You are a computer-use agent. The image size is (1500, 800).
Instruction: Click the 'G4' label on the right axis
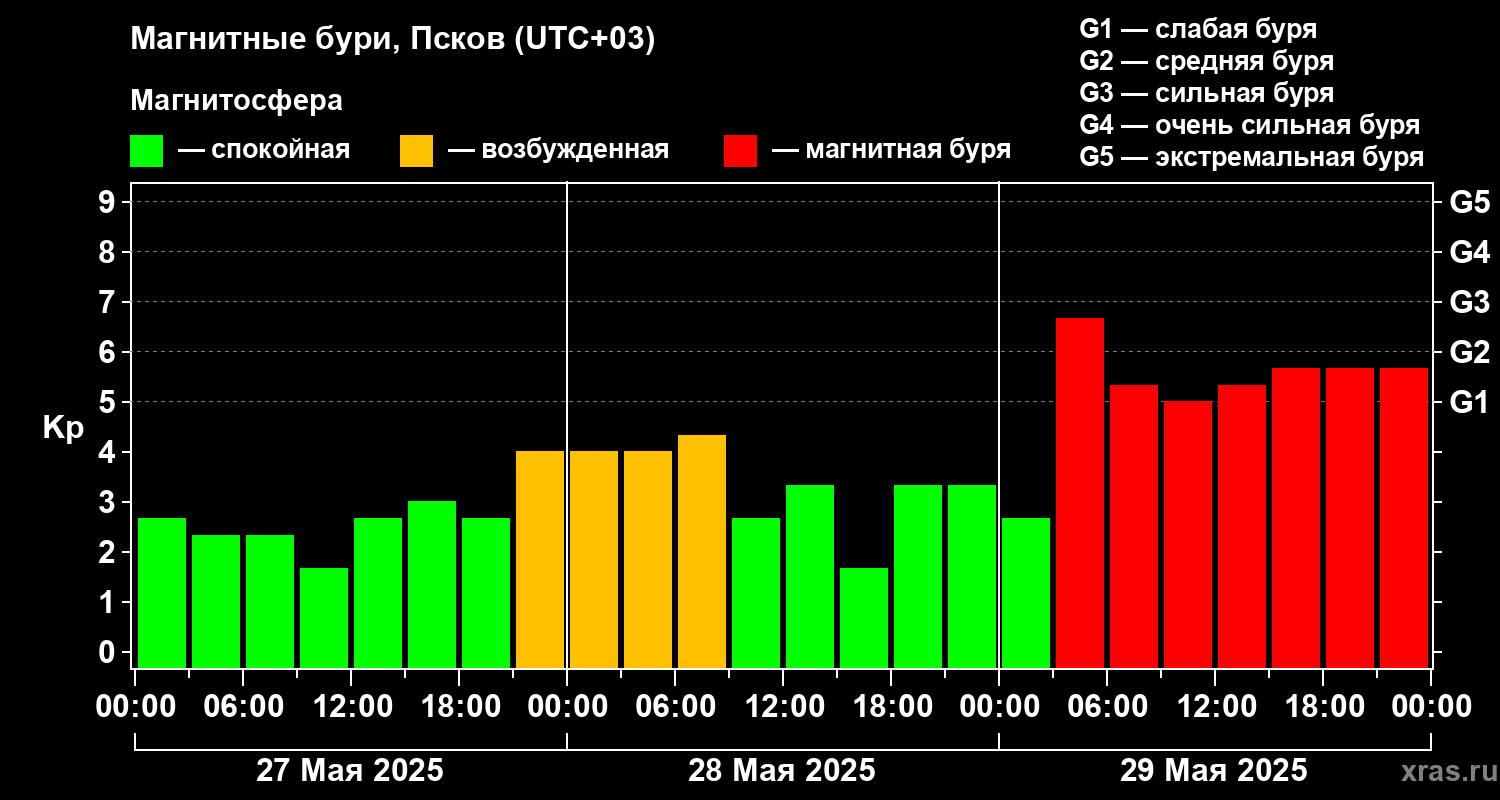point(1470,252)
